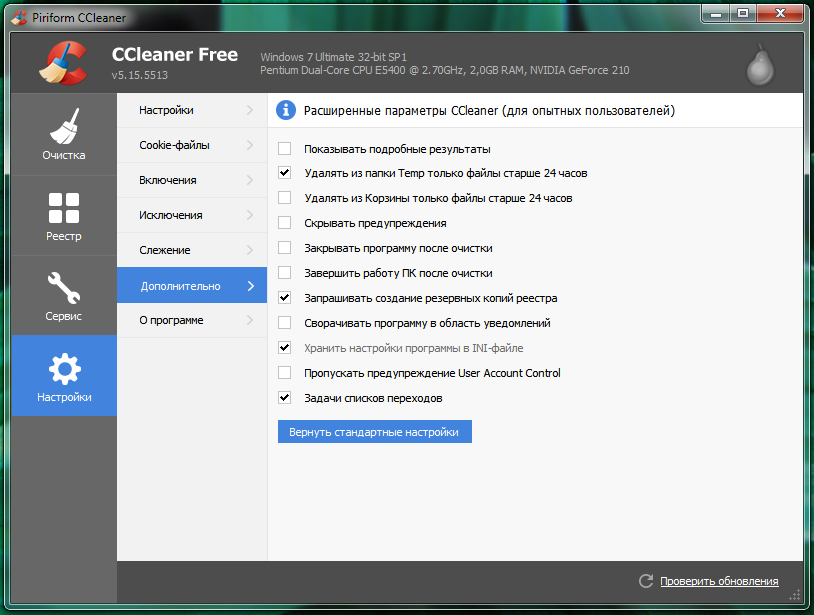
Task: Expand chevron next to Слежение
Action: tap(250, 250)
